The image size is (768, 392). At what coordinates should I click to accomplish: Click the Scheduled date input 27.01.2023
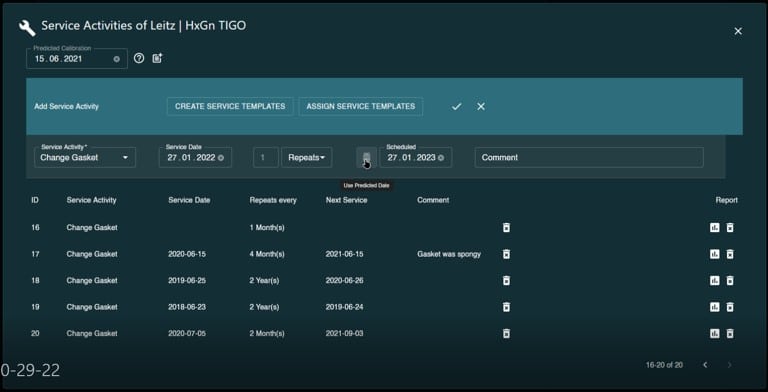[x=415, y=158]
